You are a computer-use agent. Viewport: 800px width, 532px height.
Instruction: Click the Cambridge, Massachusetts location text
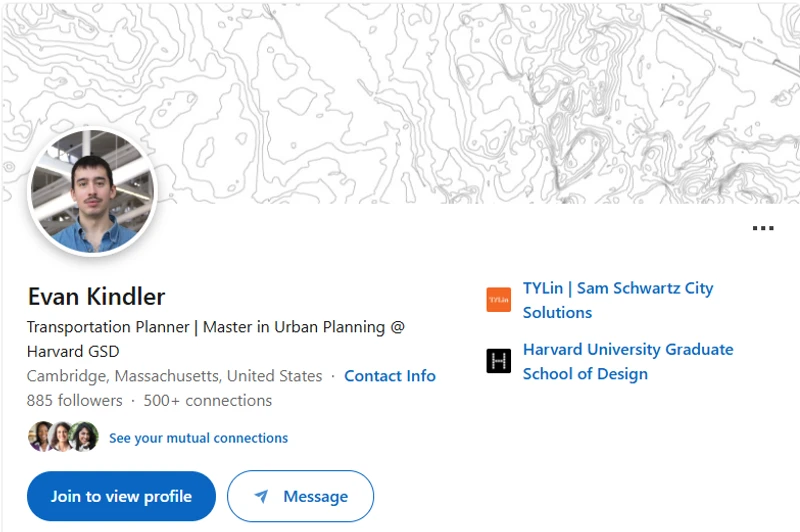pyautogui.click(x=174, y=376)
